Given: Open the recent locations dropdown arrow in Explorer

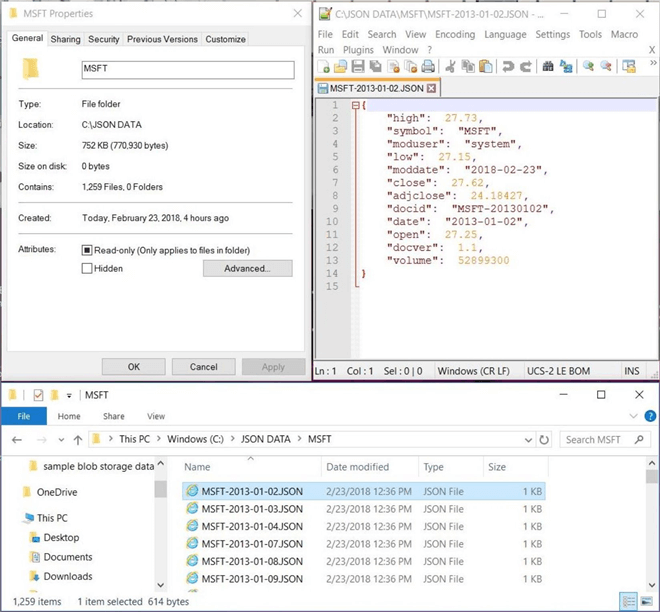Looking at the screenshot, I should (x=61, y=440).
